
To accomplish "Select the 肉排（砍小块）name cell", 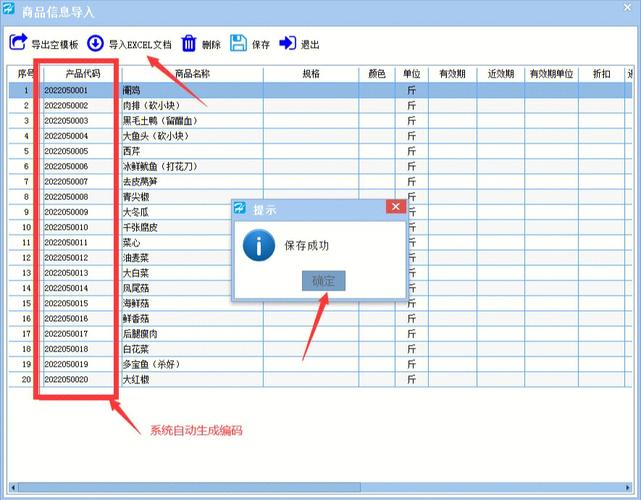I will (x=192, y=105).
